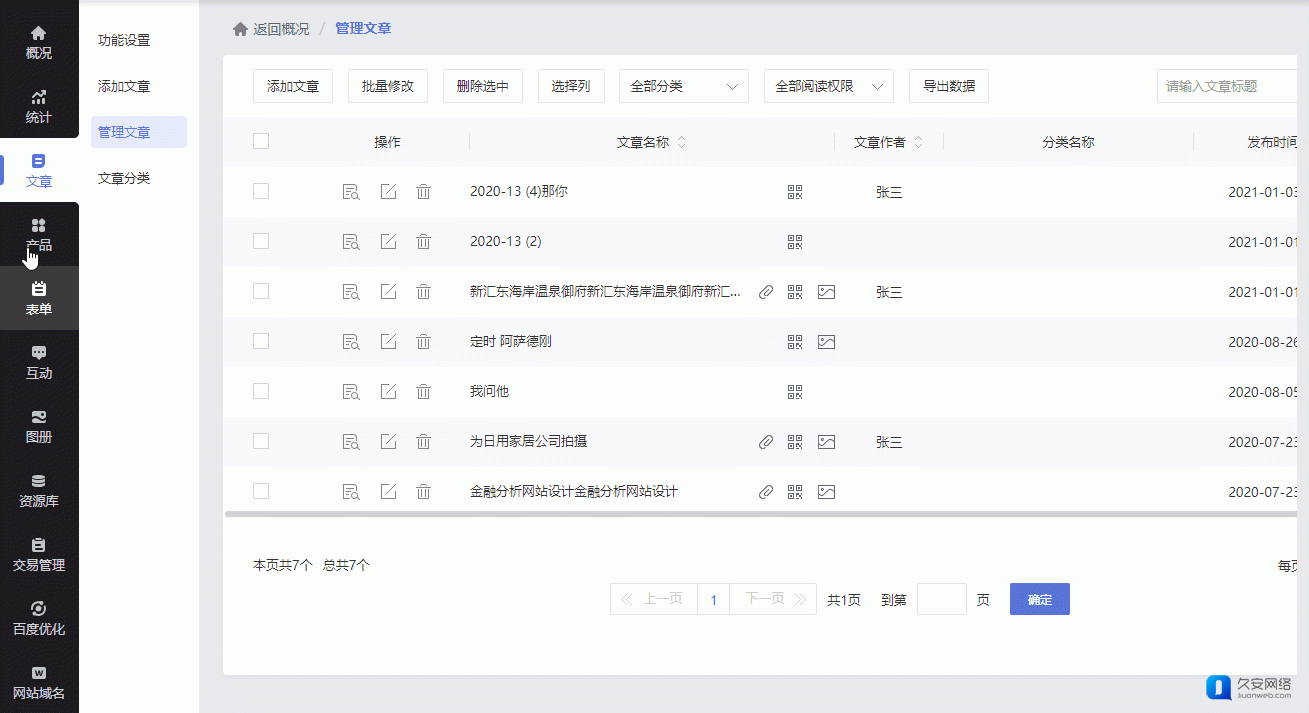
Task: Delete the article 定时 阿萨德刚
Action: [423, 341]
